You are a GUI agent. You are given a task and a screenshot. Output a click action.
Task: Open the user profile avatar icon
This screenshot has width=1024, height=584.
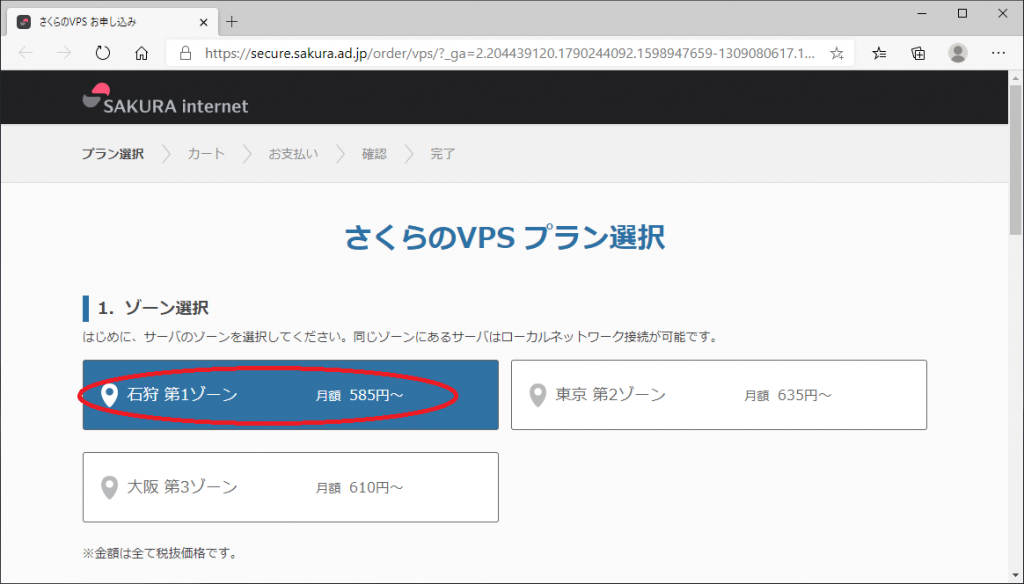(x=958, y=53)
